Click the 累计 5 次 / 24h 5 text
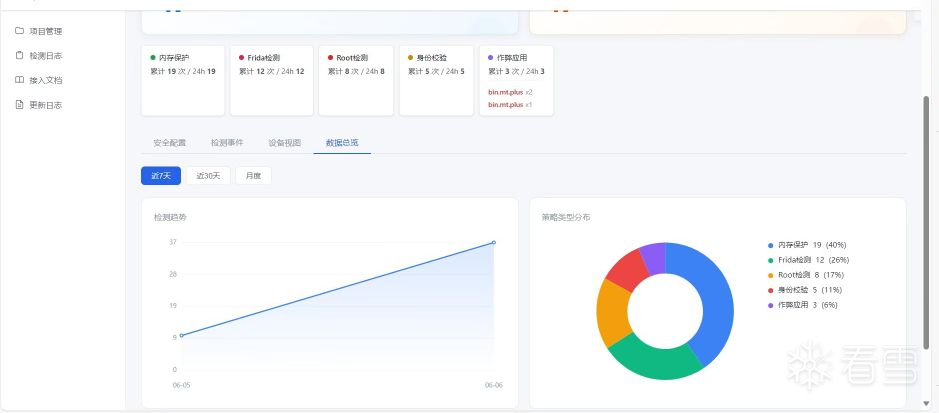The image size is (939, 413). (437, 71)
